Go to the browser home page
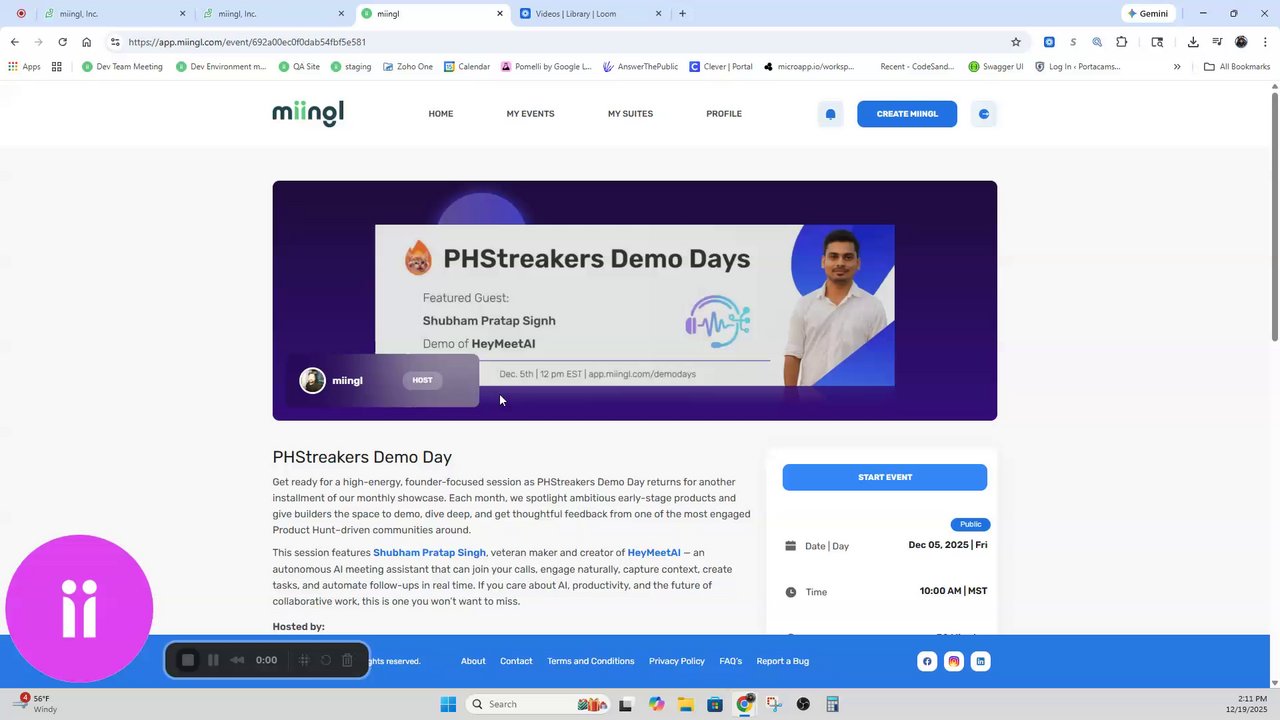This screenshot has width=1280, height=720. click(x=86, y=42)
